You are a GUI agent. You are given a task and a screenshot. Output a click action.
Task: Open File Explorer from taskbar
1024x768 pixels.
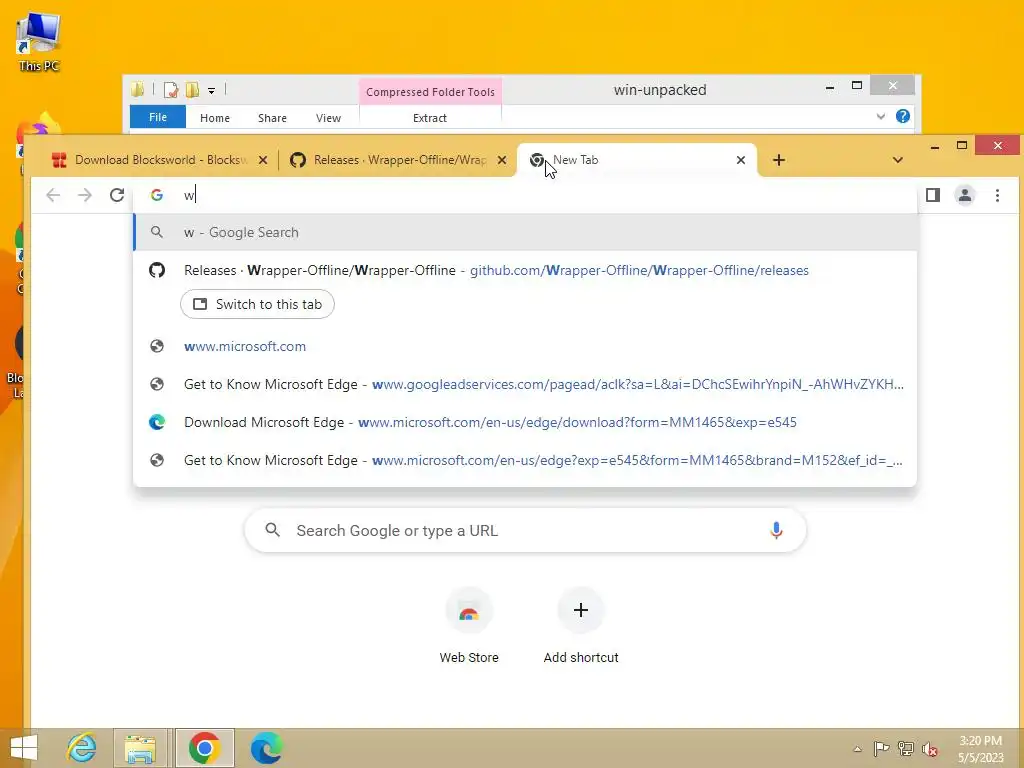[140, 748]
